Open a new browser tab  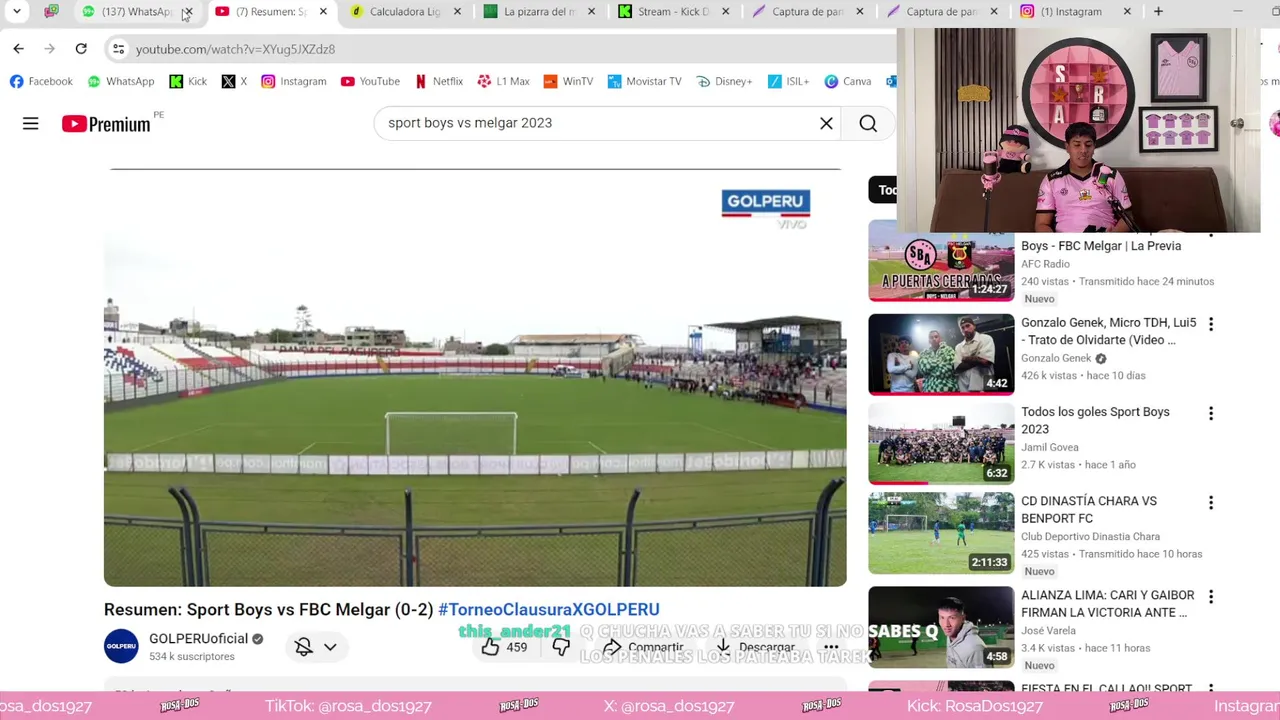pyautogui.click(x=1158, y=11)
